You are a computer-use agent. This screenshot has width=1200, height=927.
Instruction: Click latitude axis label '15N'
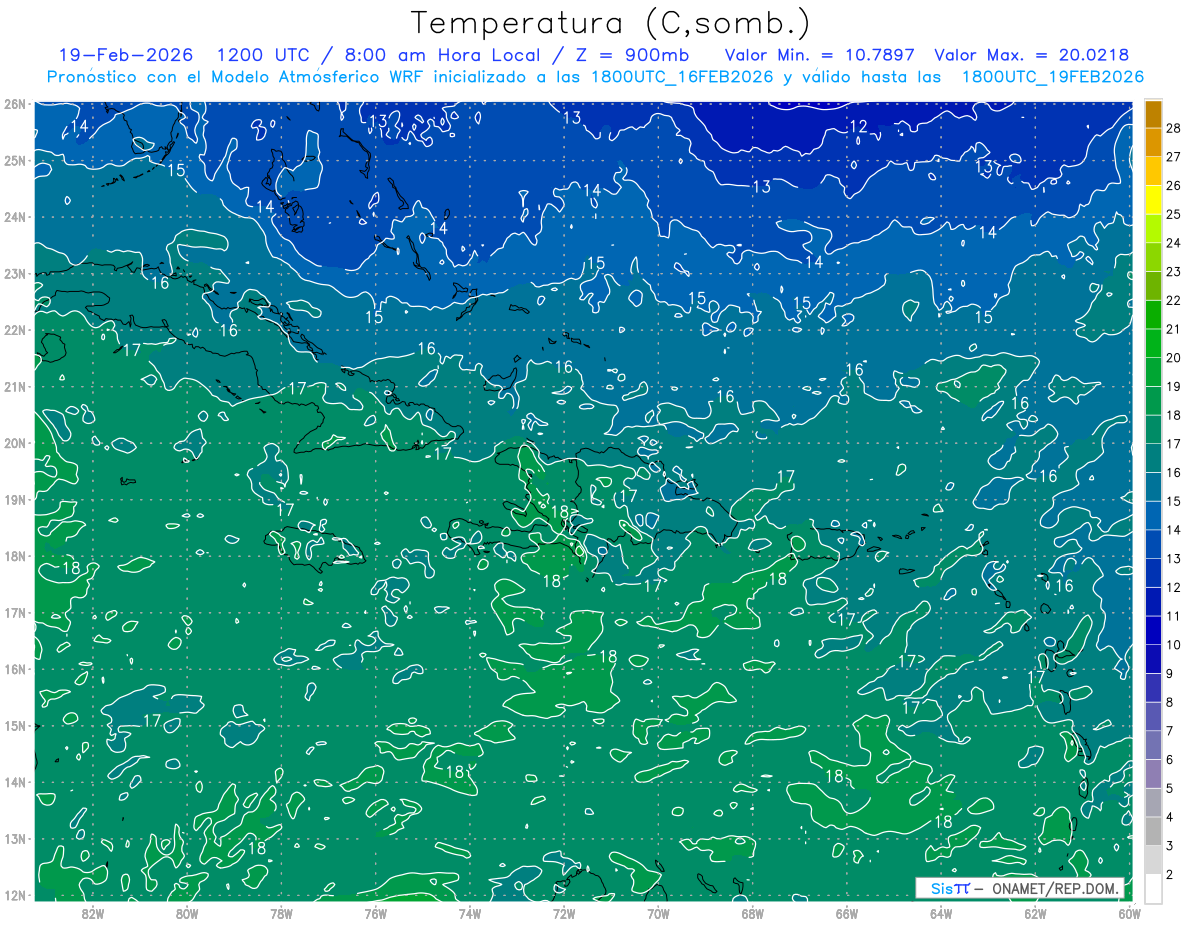tap(15, 726)
